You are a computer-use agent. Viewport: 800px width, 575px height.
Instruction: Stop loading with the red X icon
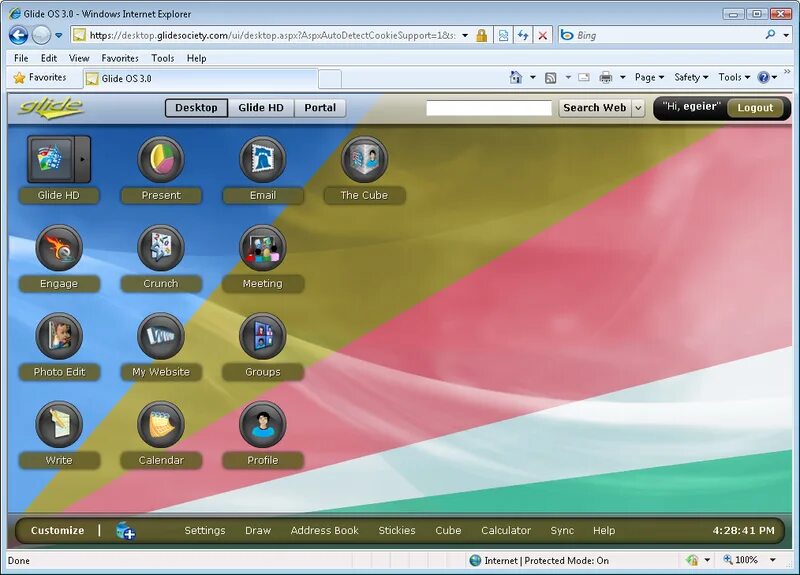click(543, 35)
